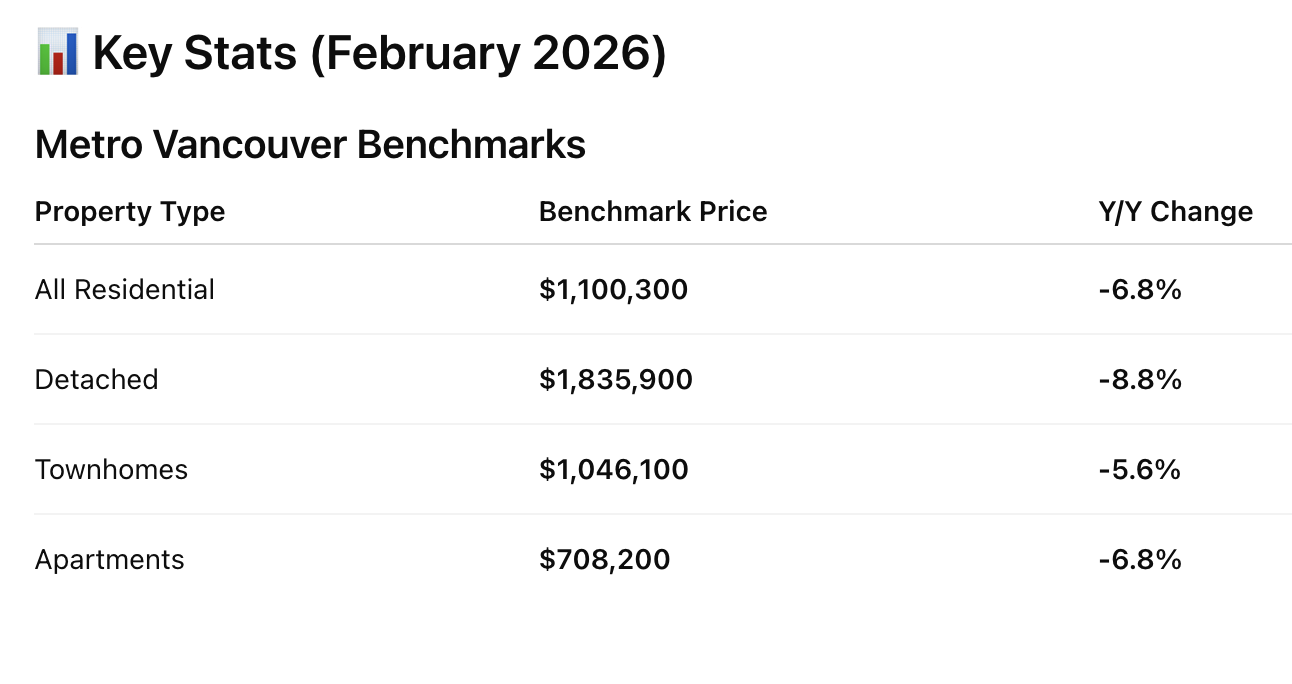Click the $708,200 benchmark price
This screenshot has width=1292, height=684.
pyautogui.click(x=605, y=560)
